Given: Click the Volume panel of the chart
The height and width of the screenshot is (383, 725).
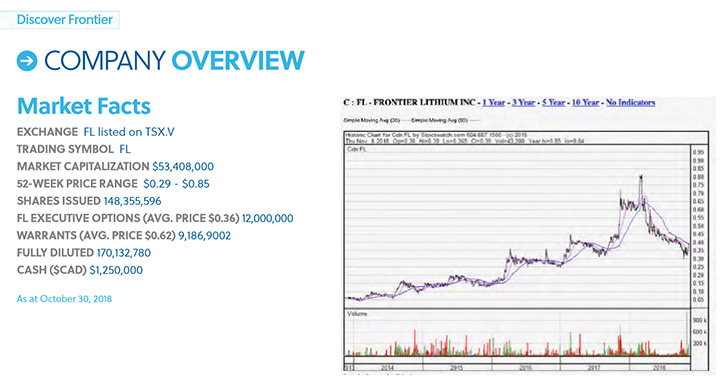Looking at the screenshot, I should click(x=517, y=333).
